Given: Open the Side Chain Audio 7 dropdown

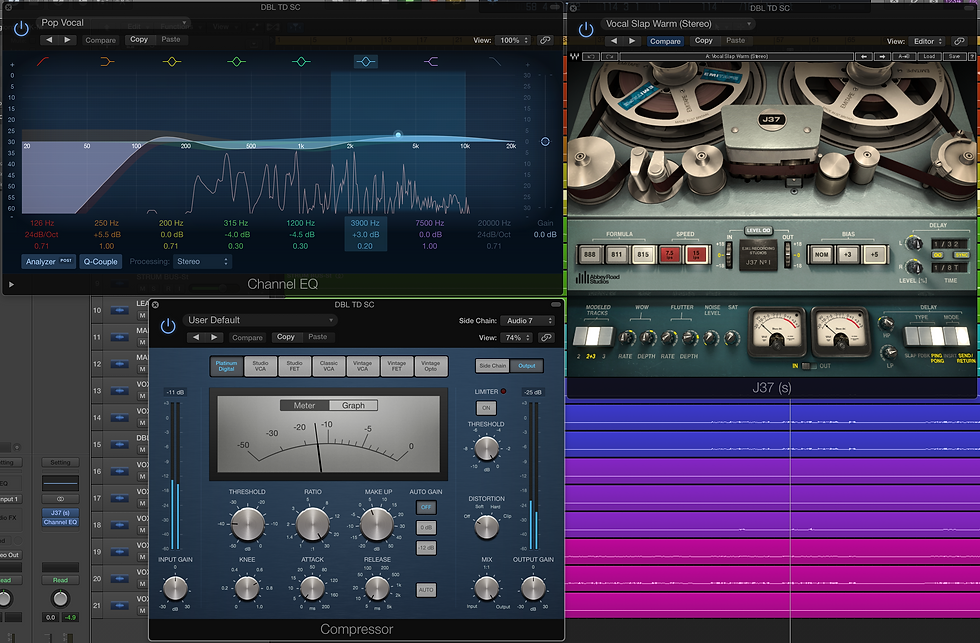Looking at the screenshot, I should pos(528,321).
